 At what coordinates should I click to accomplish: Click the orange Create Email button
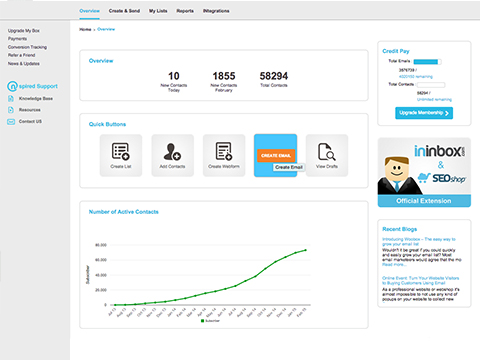276,155
